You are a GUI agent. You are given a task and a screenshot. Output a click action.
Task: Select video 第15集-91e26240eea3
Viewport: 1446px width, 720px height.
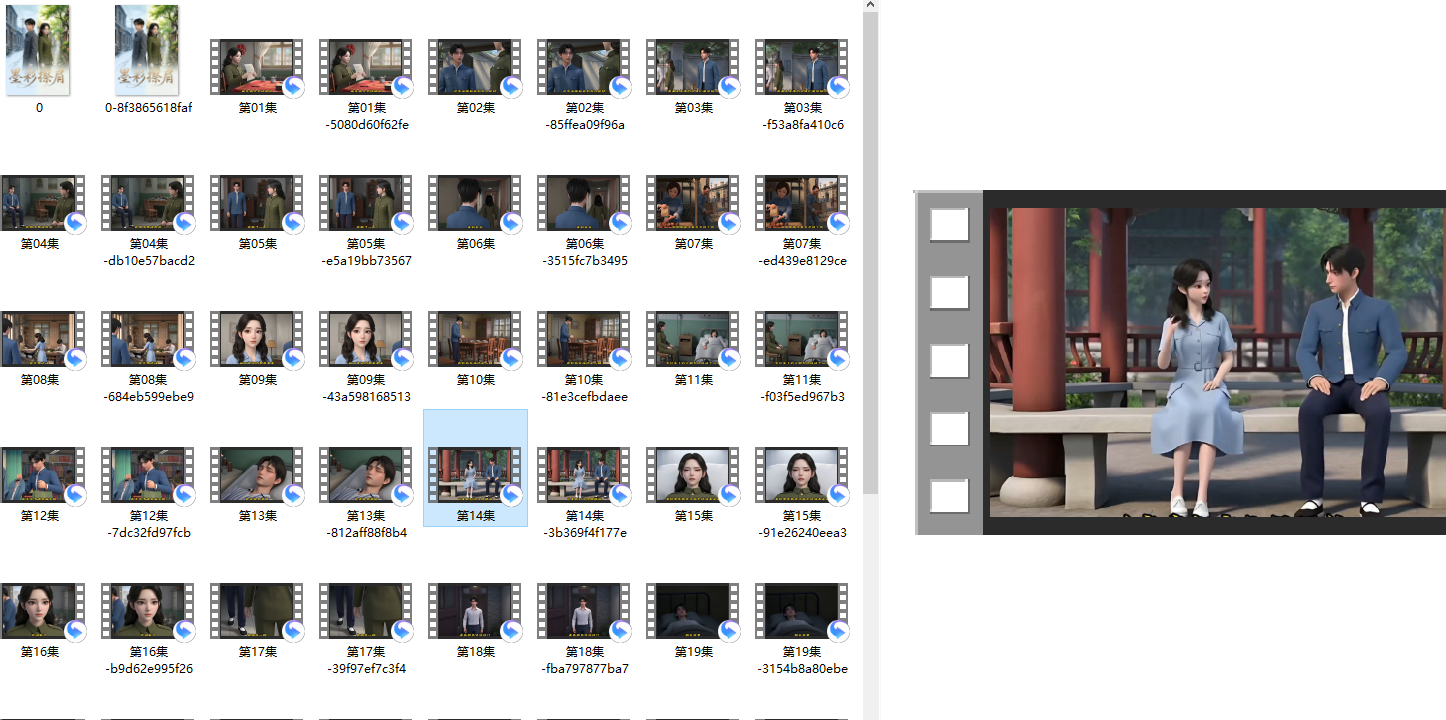click(x=802, y=474)
